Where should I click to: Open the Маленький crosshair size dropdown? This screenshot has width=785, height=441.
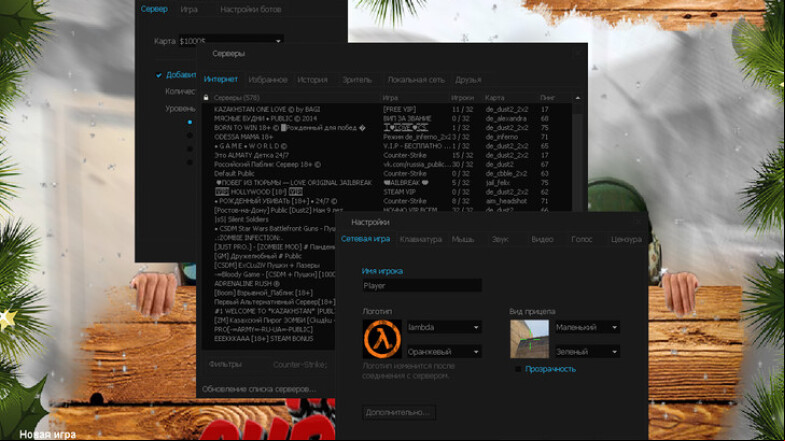[587, 327]
